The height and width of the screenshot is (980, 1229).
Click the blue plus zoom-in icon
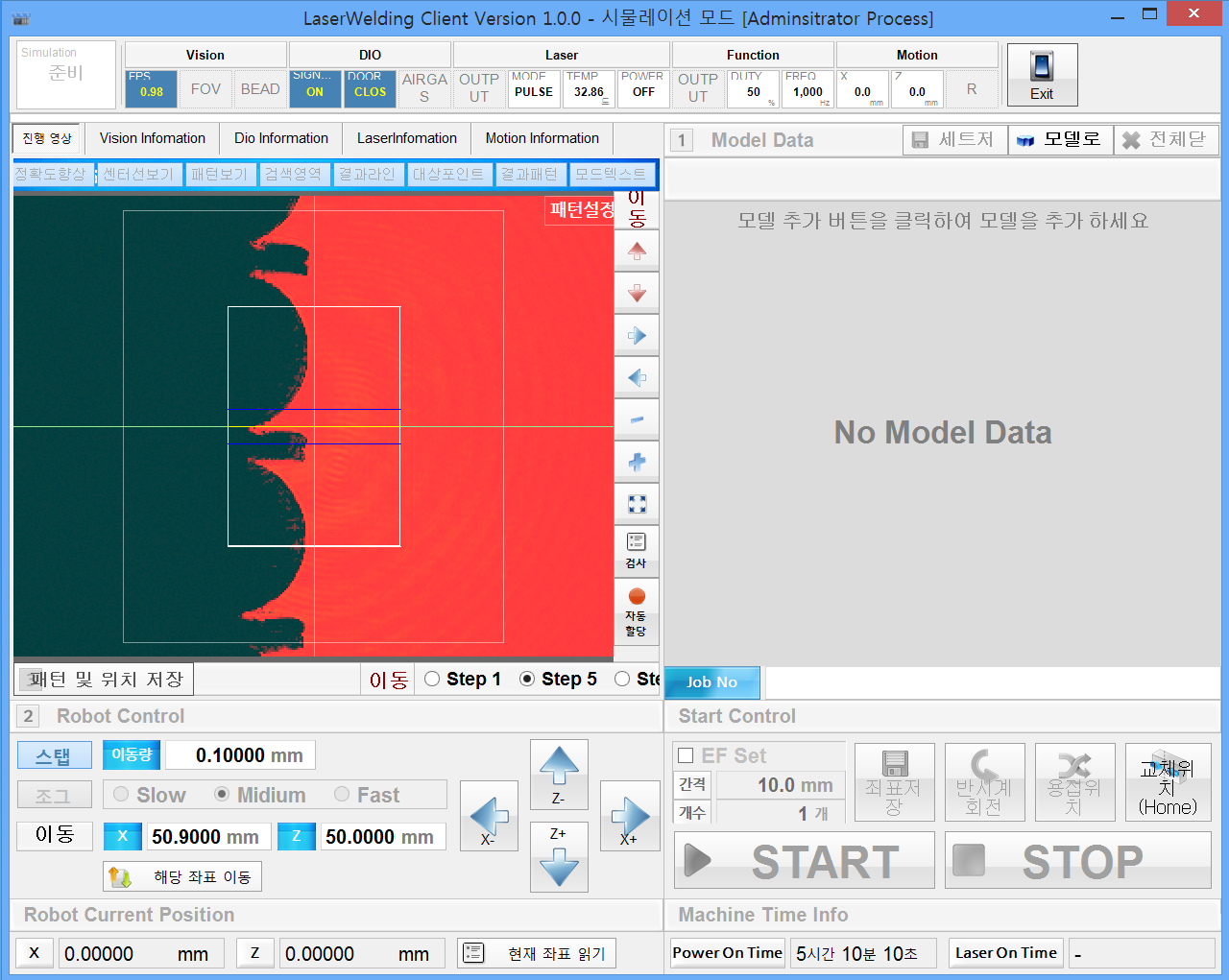(637, 463)
